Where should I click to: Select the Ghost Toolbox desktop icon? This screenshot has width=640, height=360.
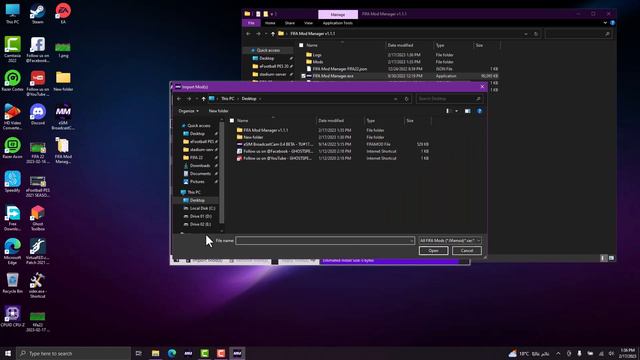click(38, 218)
